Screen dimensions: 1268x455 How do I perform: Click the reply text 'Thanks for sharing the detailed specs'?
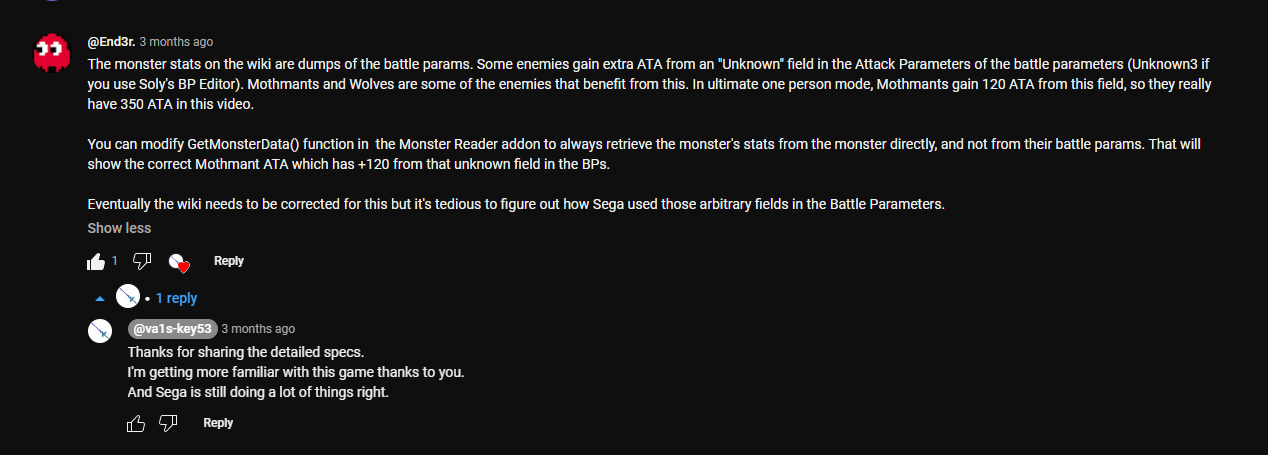point(246,352)
